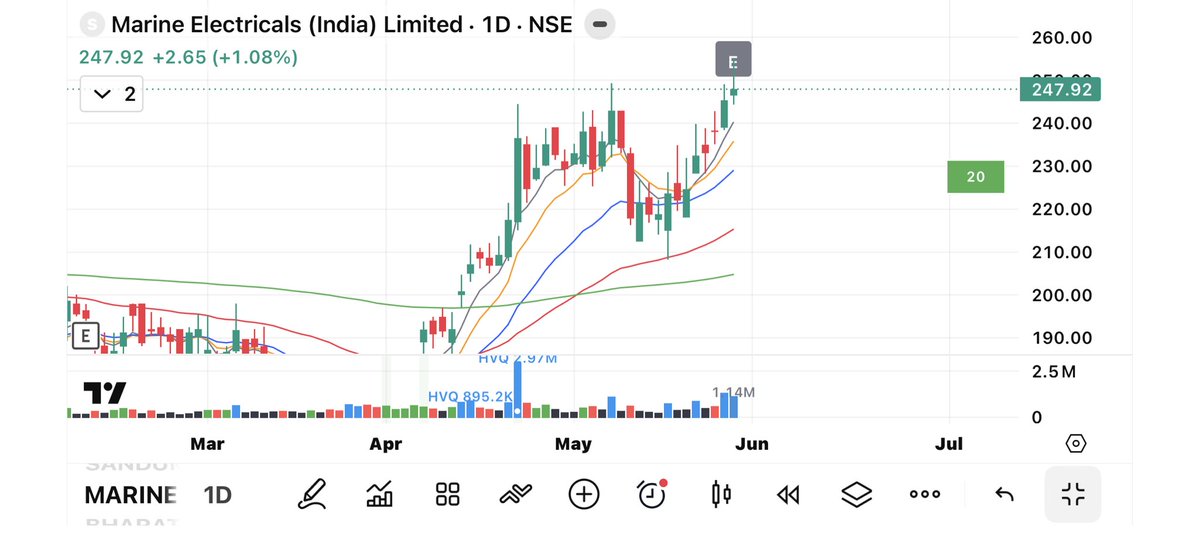Screen dimensions: 1199x554
Task: Open the compare symbols icon
Action: (x=515, y=494)
